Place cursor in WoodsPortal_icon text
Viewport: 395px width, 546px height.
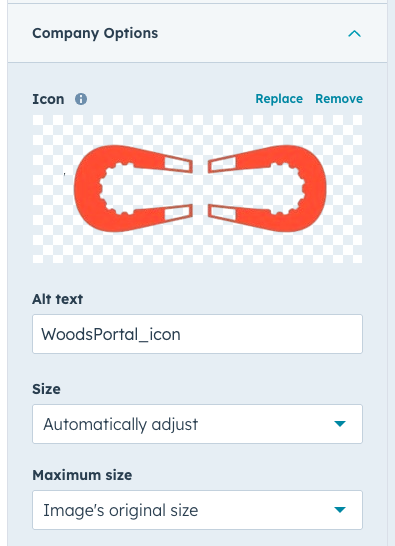pos(111,335)
